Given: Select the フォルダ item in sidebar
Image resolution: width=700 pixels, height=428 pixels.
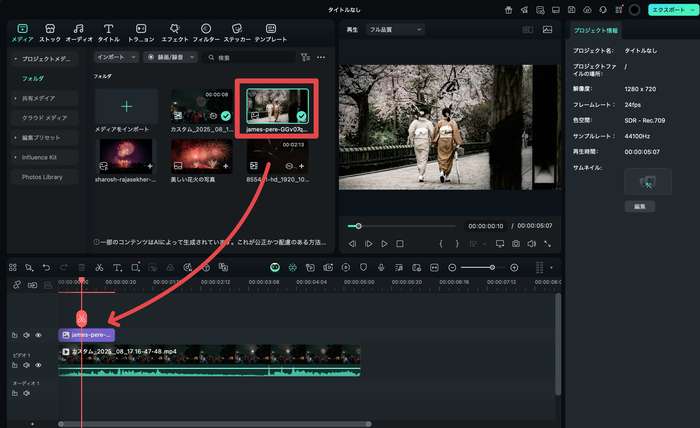Looking at the screenshot, I should [x=33, y=79].
